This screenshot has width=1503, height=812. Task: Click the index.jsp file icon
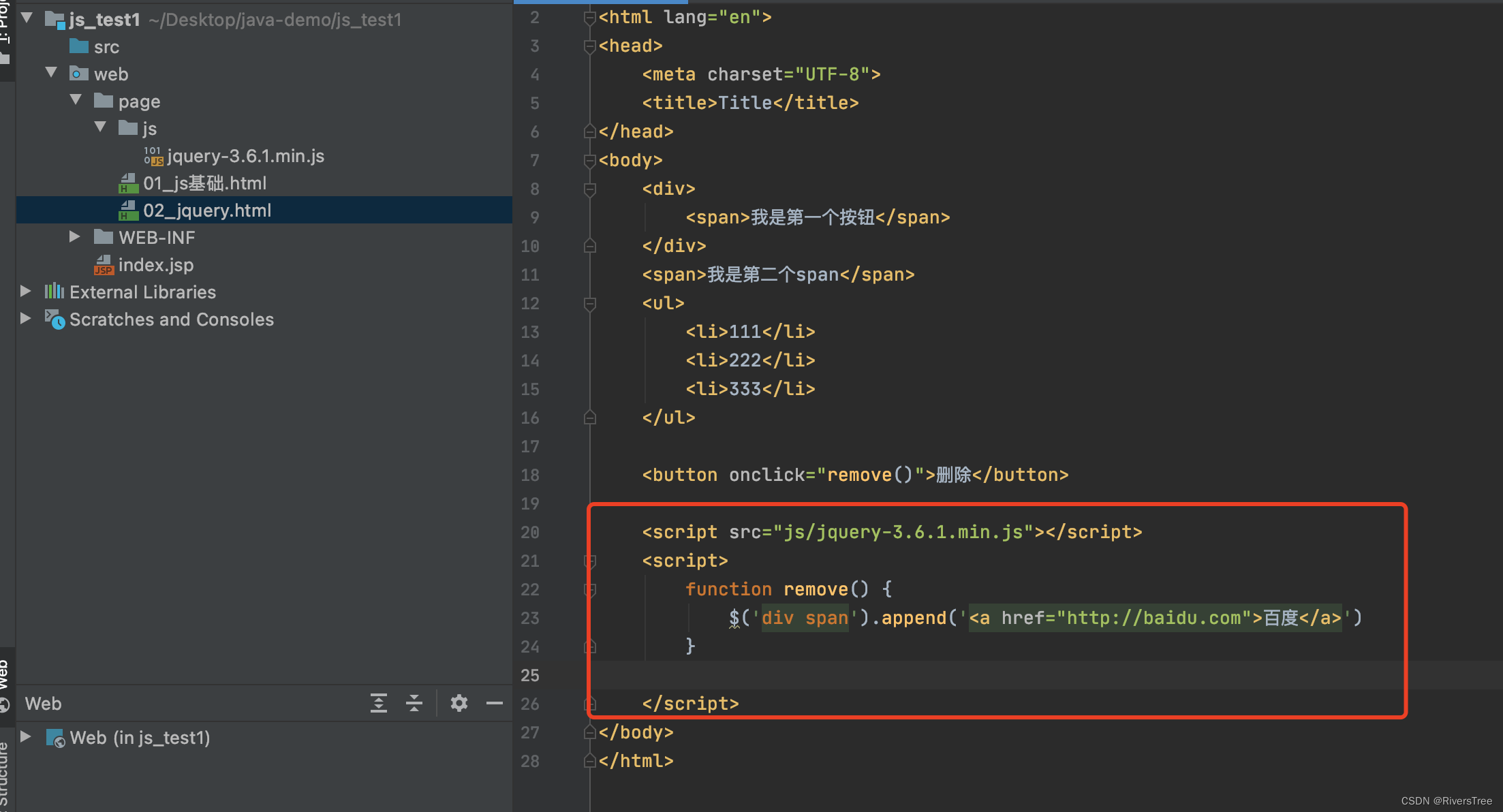point(104,265)
